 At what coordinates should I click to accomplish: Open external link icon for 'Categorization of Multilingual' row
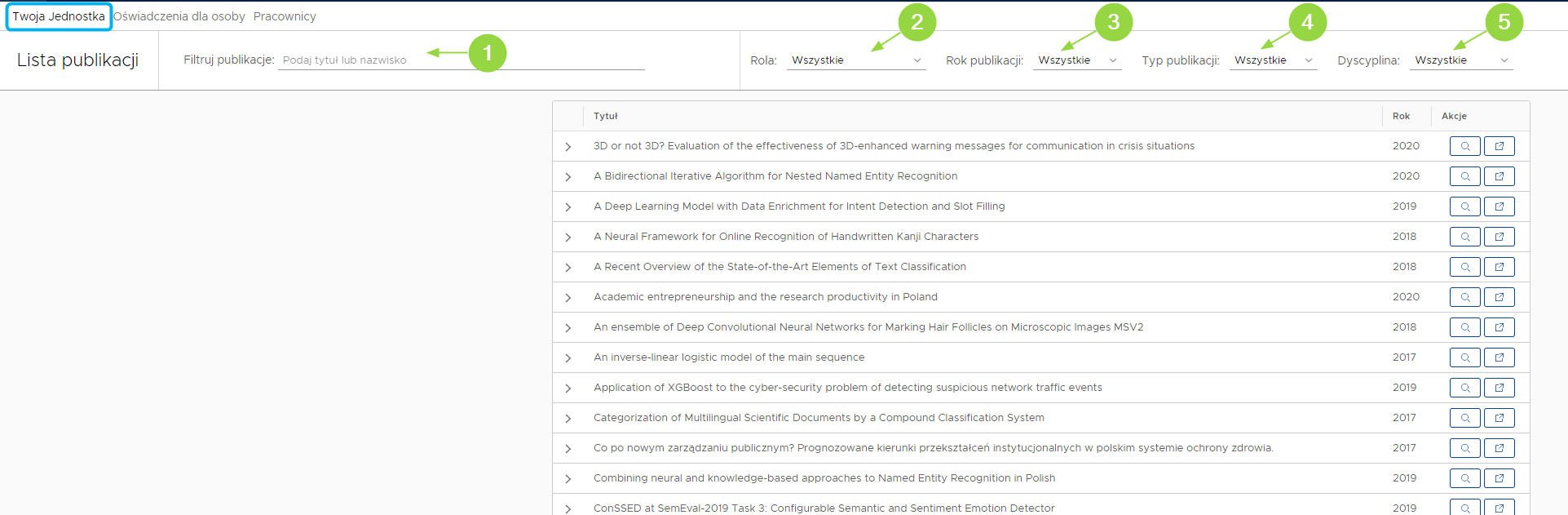pyautogui.click(x=1499, y=418)
